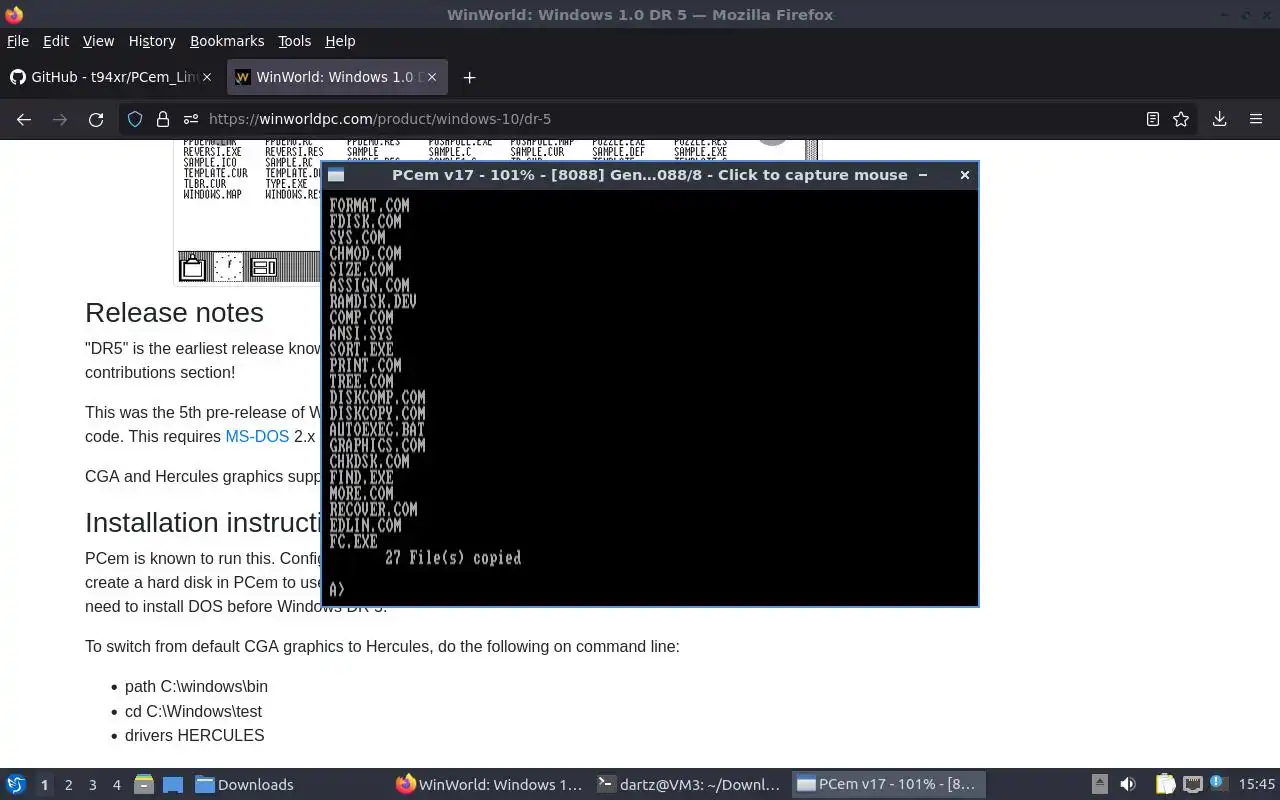The width and height of the screenshot is (1280, 800).
Task: Open the clipboard manager tray icon
Action: pyautogui.click(x=1165, y=785)
